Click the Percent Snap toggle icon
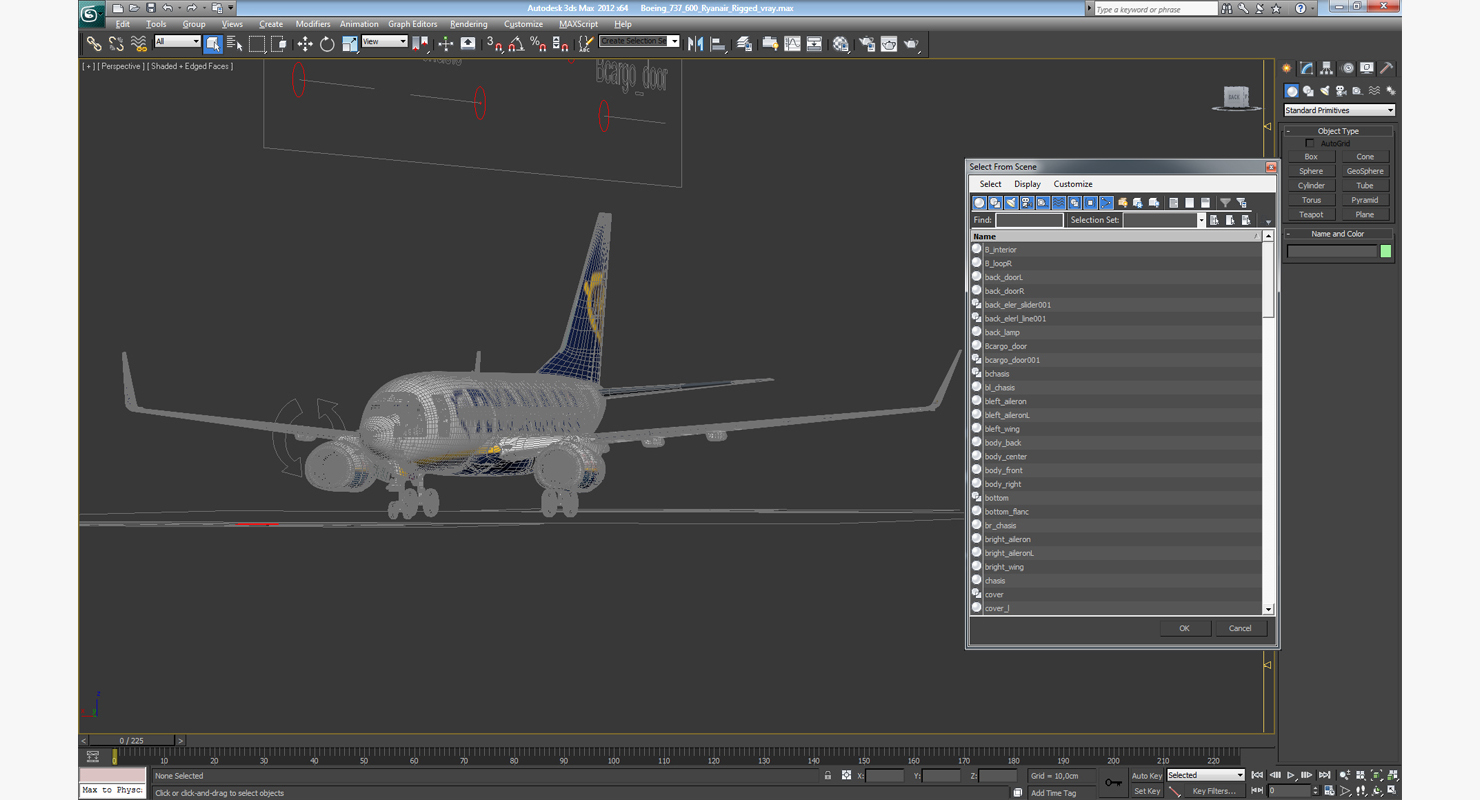 537,44
